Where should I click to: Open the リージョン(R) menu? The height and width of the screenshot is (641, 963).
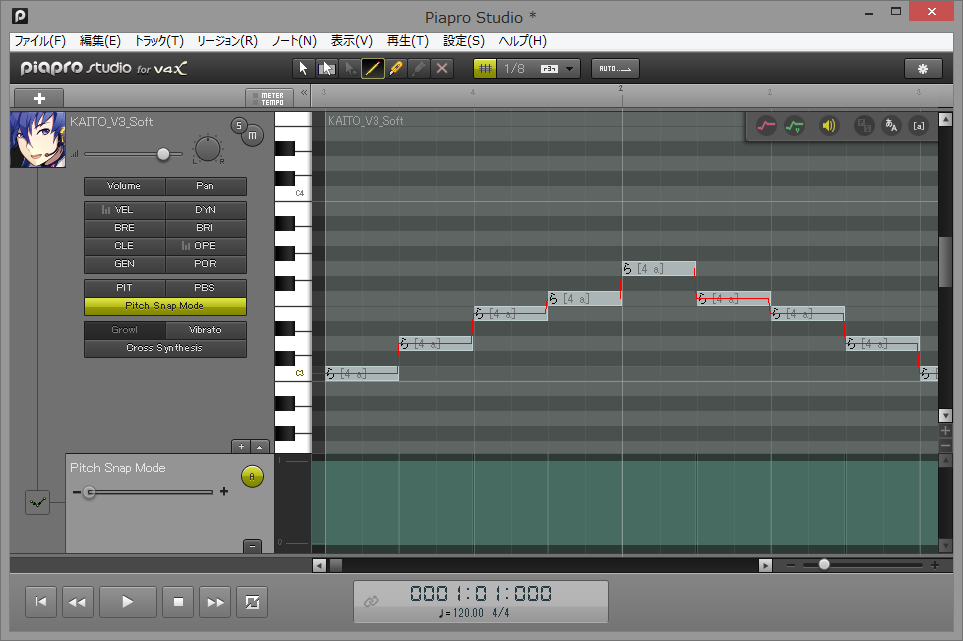click(x=227, y=41)
